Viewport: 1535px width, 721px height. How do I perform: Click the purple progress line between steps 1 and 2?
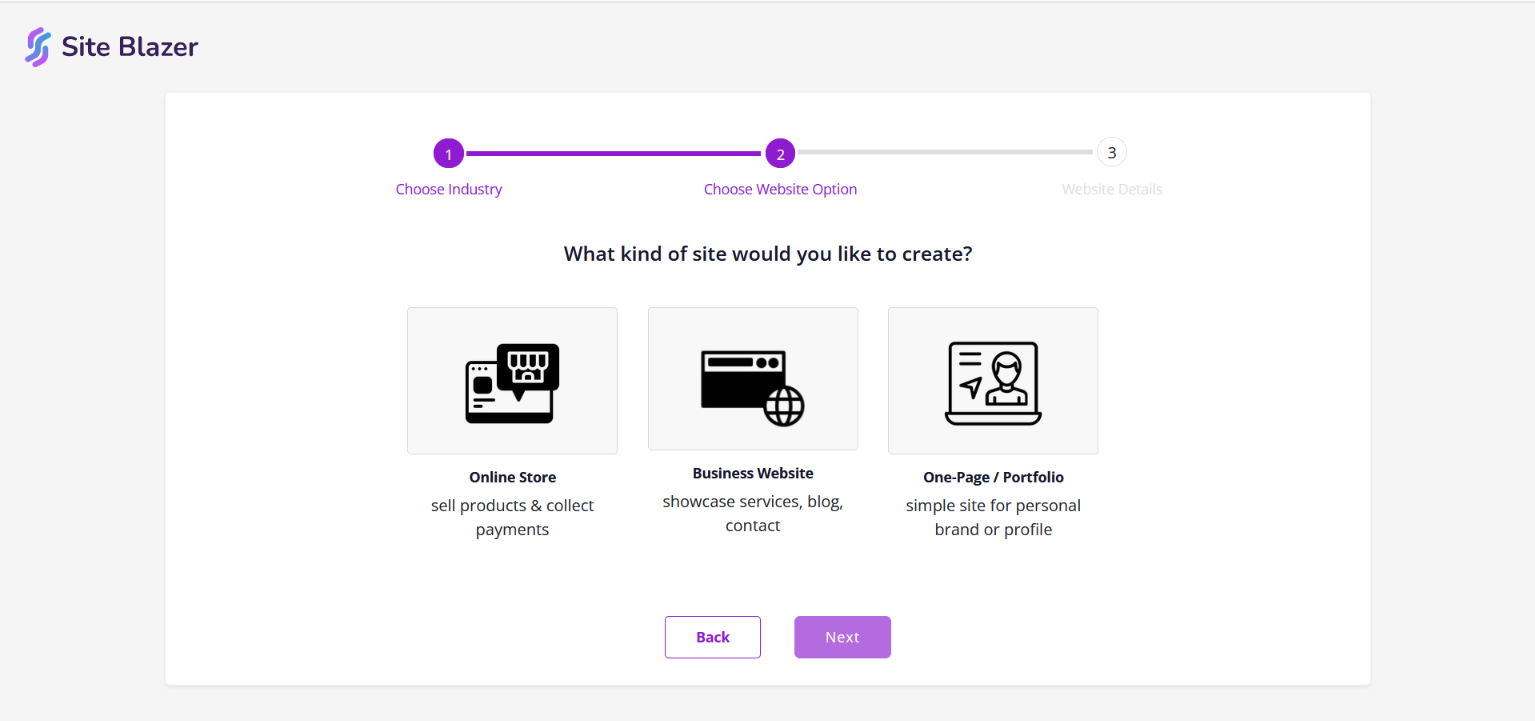pyautogui.click(x=614, y=154)
